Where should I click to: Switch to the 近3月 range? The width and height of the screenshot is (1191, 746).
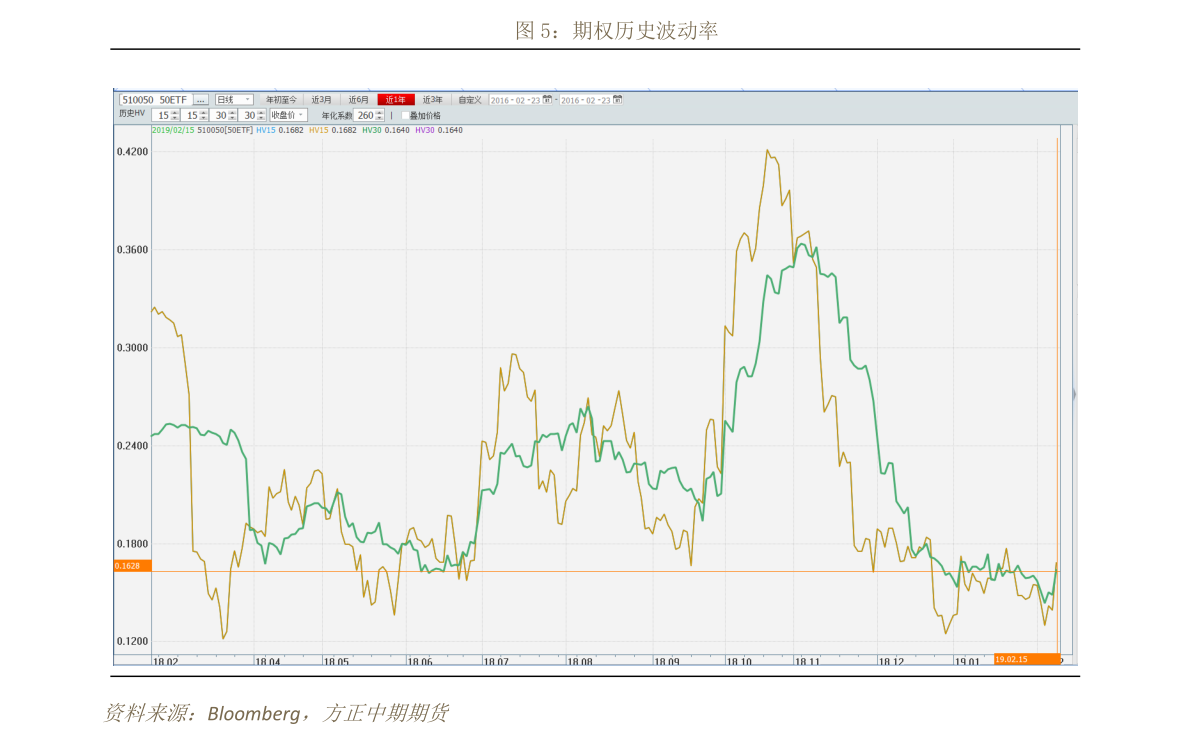(x=321, y=100)
